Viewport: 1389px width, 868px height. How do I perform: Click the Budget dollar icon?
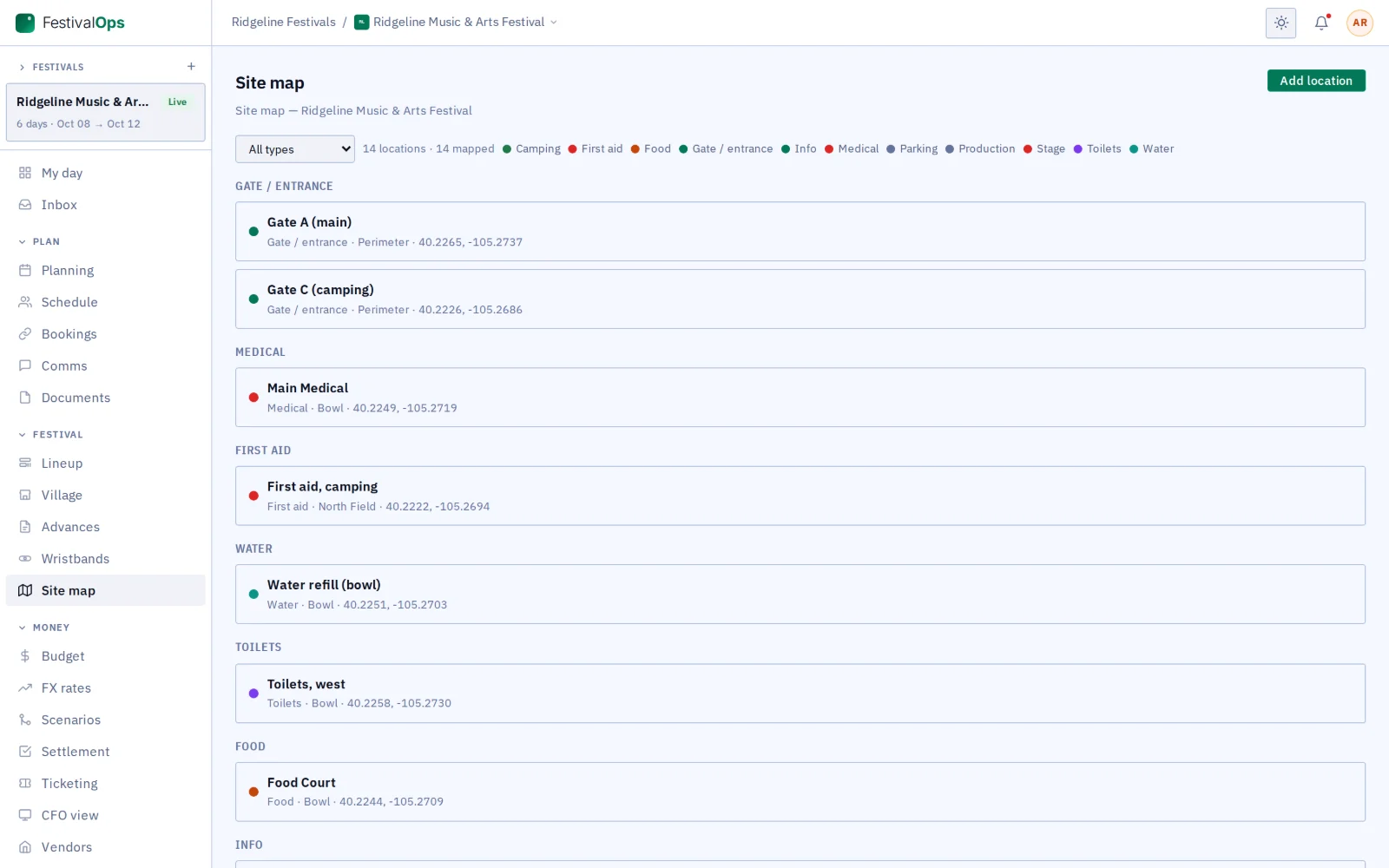pos(25,656)
